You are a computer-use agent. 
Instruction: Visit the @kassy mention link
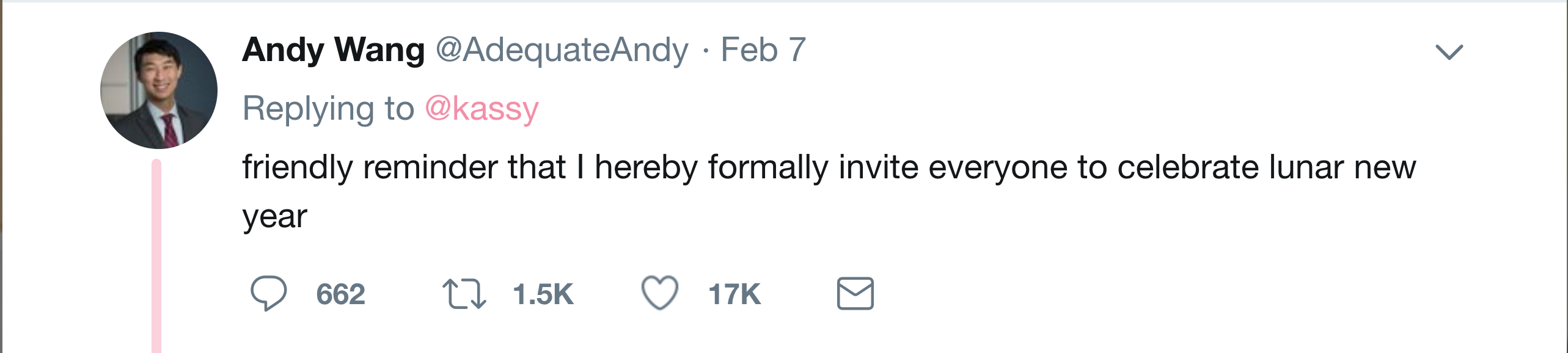[482, 109]
